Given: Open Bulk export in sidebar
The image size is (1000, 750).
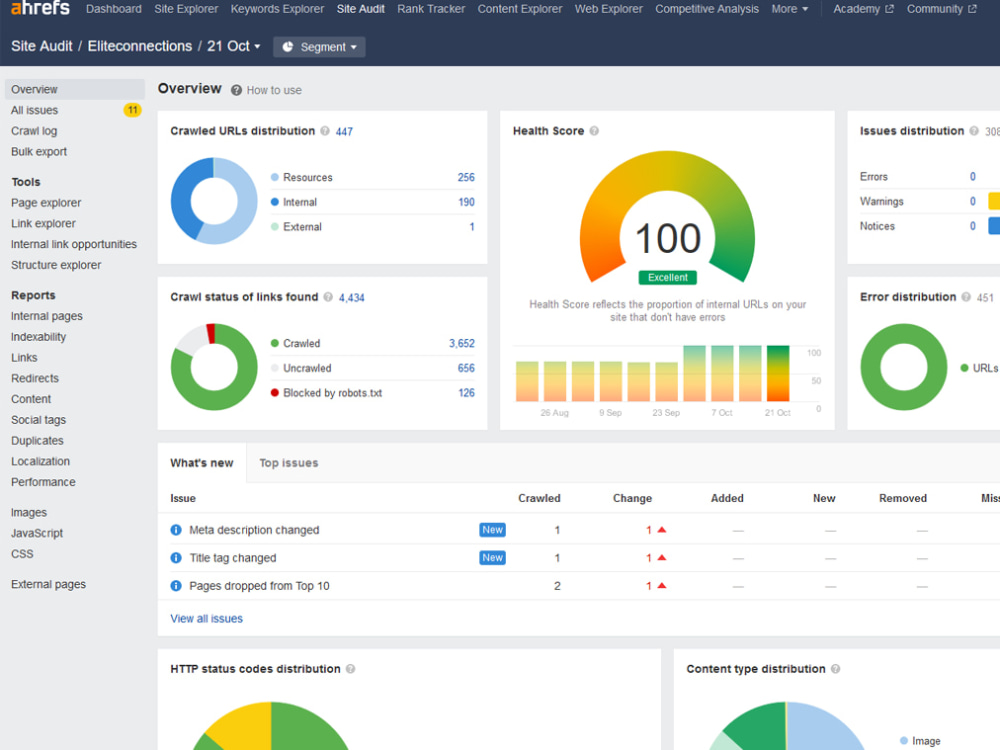Looking at the screenshot, I should [39, 152].
